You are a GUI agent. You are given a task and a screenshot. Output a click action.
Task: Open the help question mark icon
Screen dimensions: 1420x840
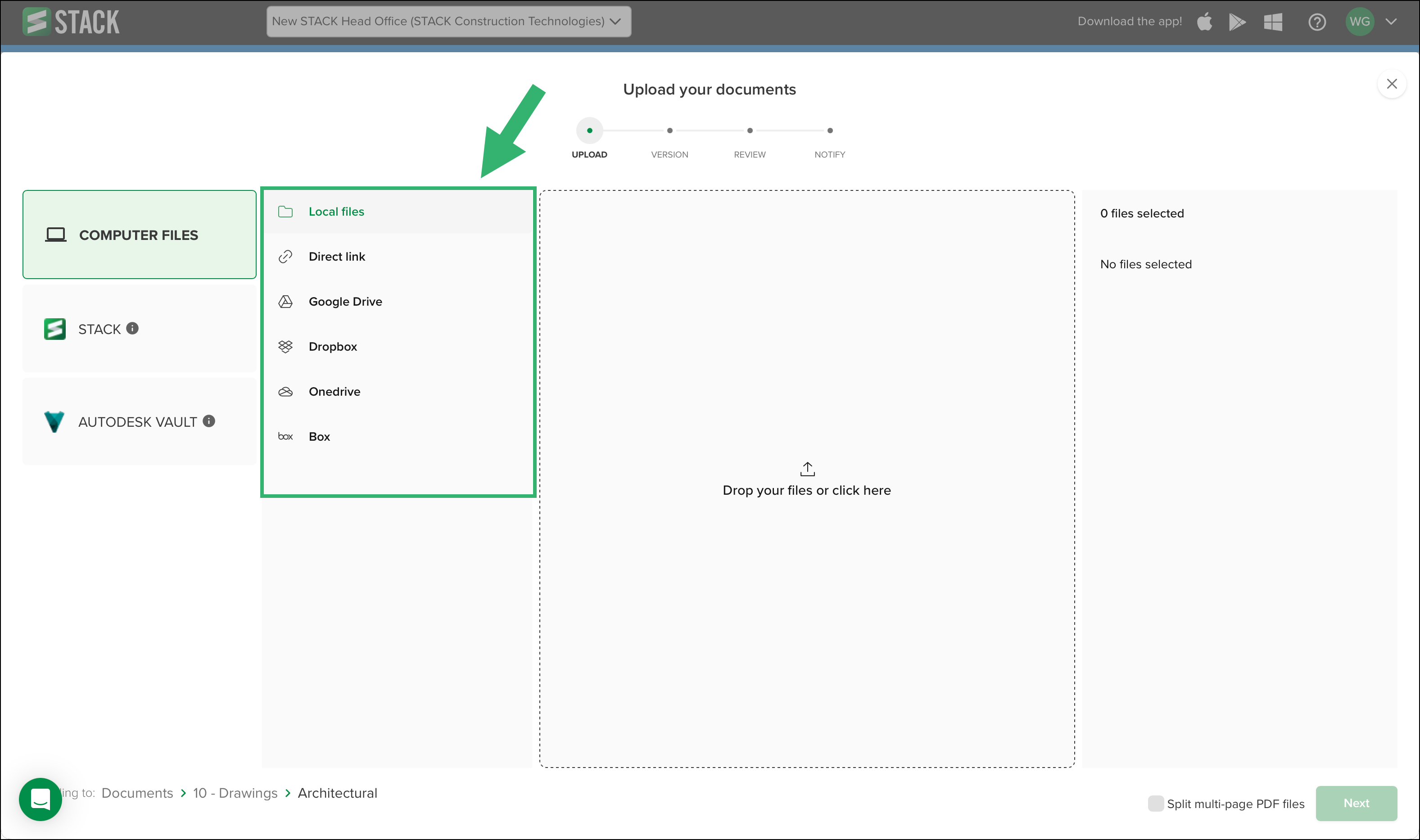pos(1317,22)
